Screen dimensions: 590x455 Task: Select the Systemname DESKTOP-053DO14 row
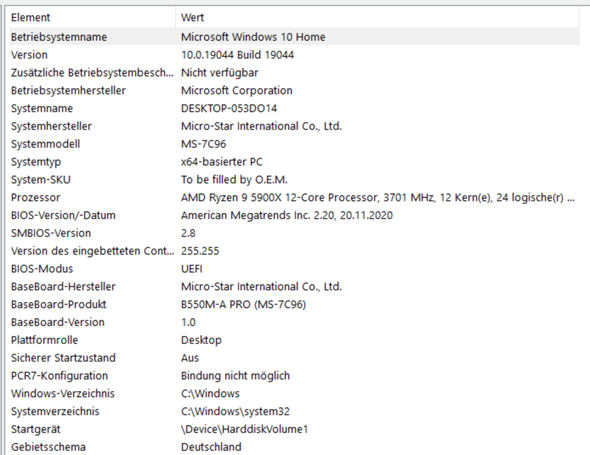[294, 108]
